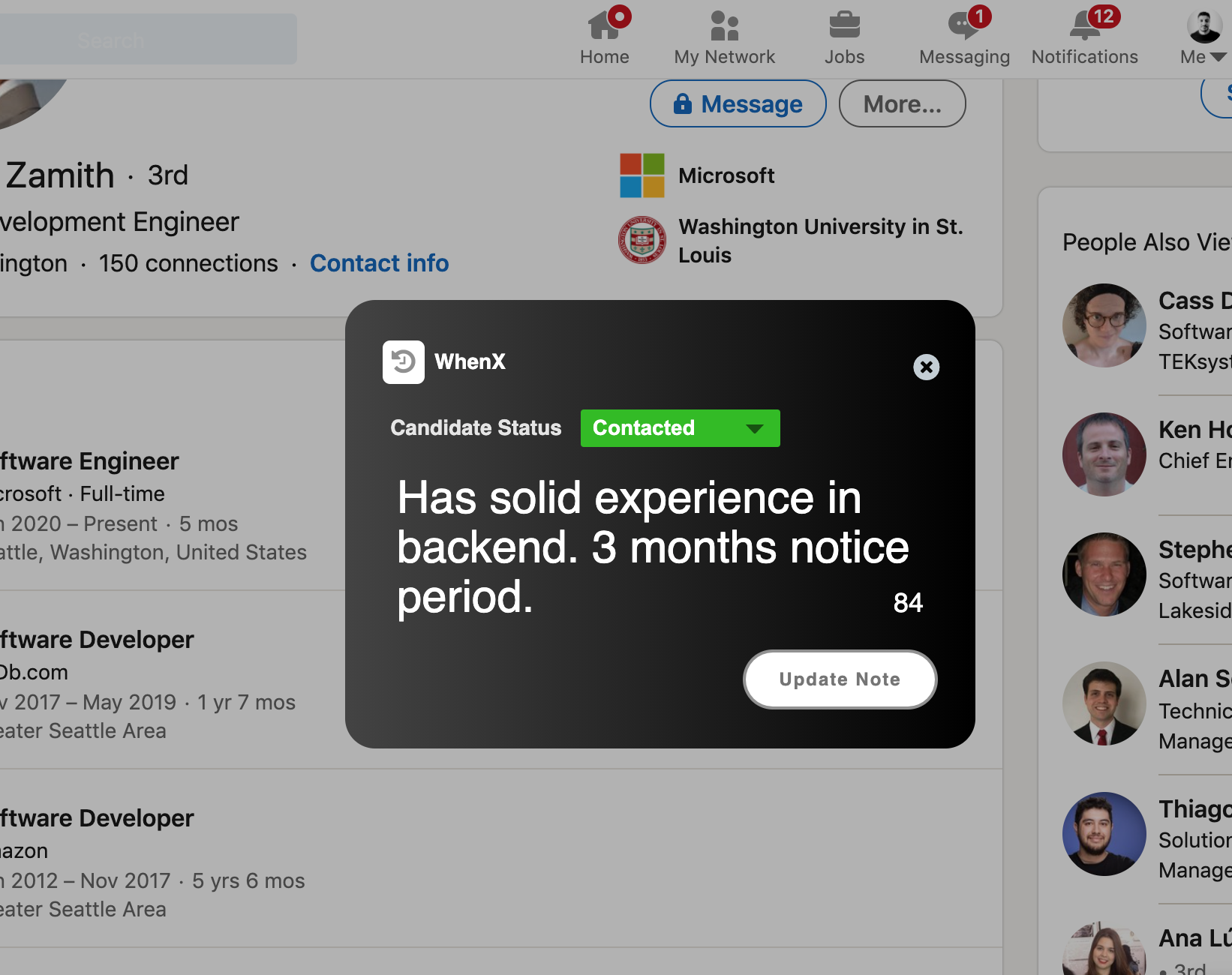Expand the Me profile menu
Image resolution: width=1232 pixels, height=975 pixels.
coord(1203,37)
